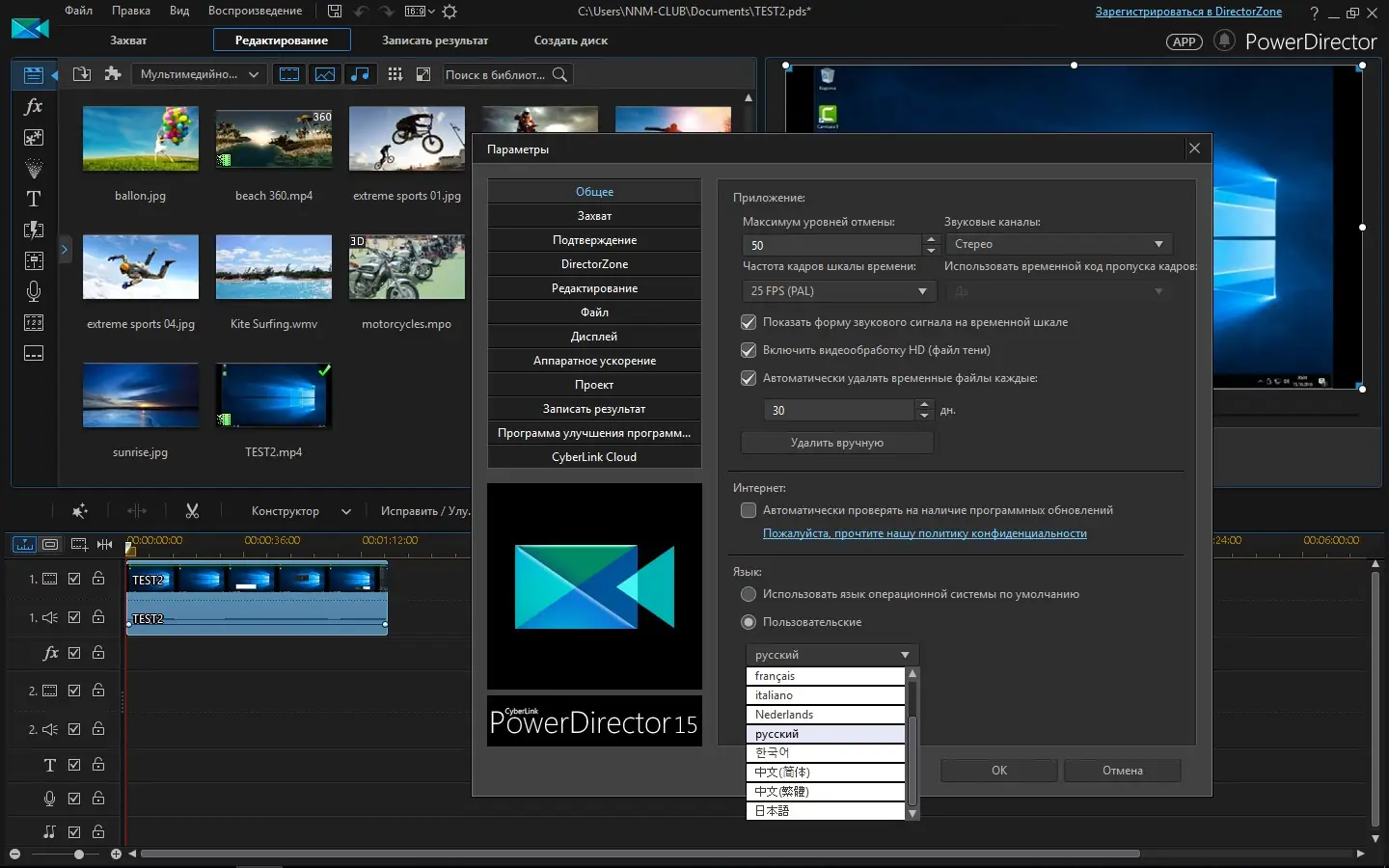This screenshot has height=868, width=1389.
Task: Open the Voice-over recording microphone icon
Action: [x=33, y=291]
